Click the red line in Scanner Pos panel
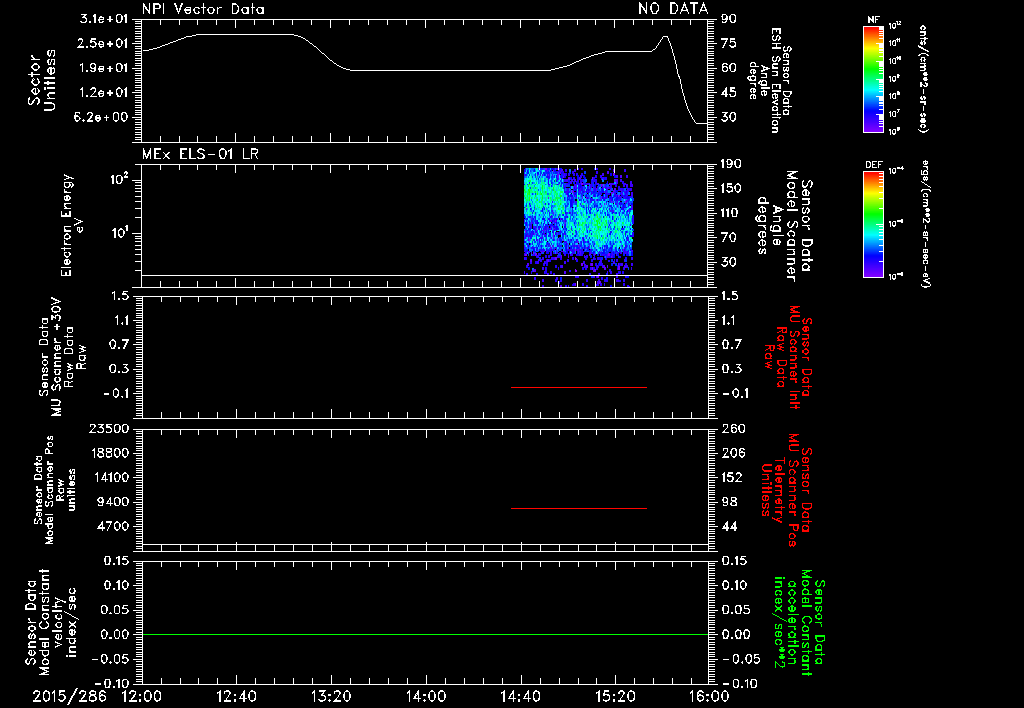The width and height of the screenshot is (1024, 708). point(579,508)
